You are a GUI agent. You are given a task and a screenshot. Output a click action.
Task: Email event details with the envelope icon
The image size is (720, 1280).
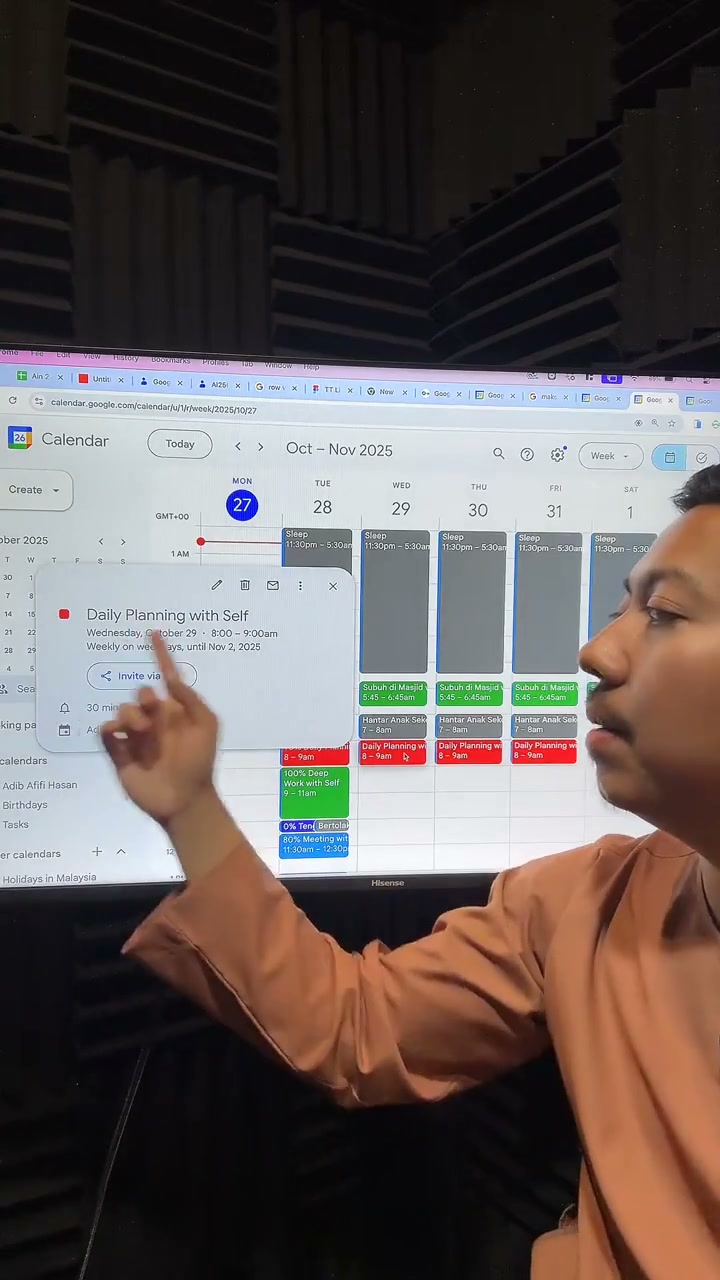[272, 585]
